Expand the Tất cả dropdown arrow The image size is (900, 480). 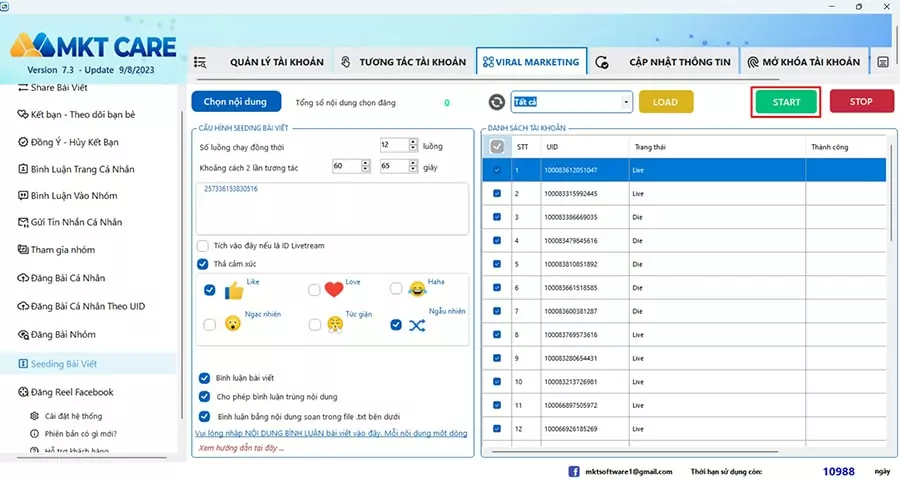[626, 102]
